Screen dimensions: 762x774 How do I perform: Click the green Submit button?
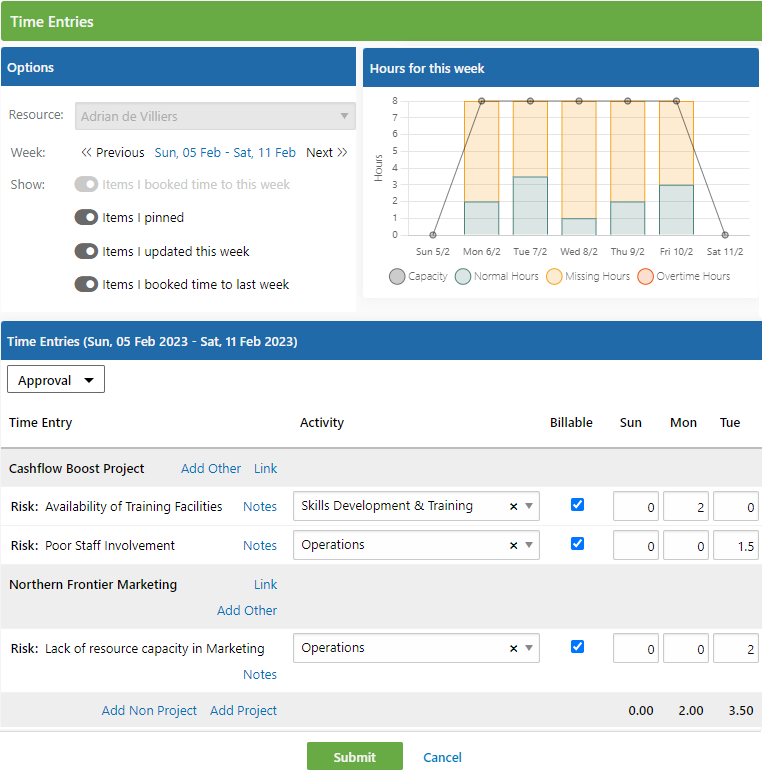point(354,757)
